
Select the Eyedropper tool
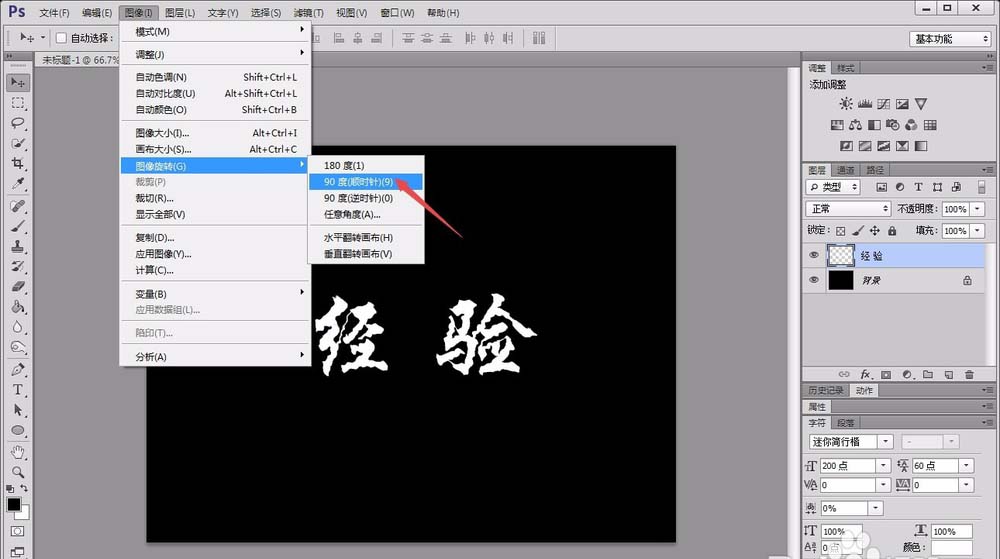point(18,184)
